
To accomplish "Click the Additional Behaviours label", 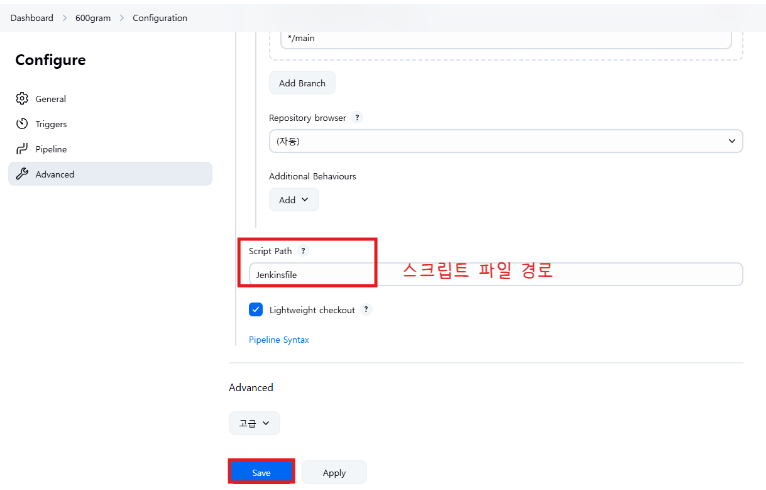I will coord(313,176).
